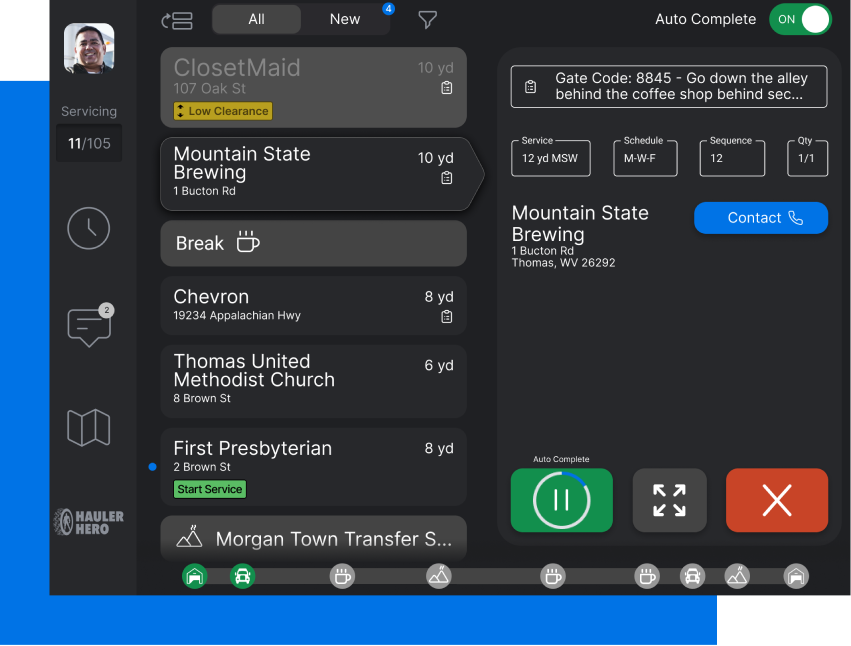The height and width of the screenshot is (646, 851).
Task: Open the filter funnel icon
Action: tap(427, 20)
